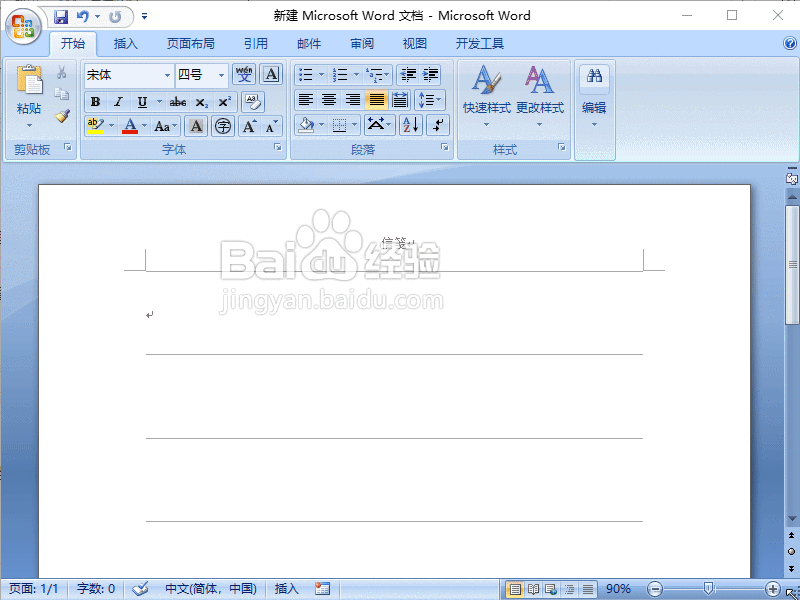800x600 pixels.
Task: Switch to the 插入 ribbon tab
Action: pos(126,43)
